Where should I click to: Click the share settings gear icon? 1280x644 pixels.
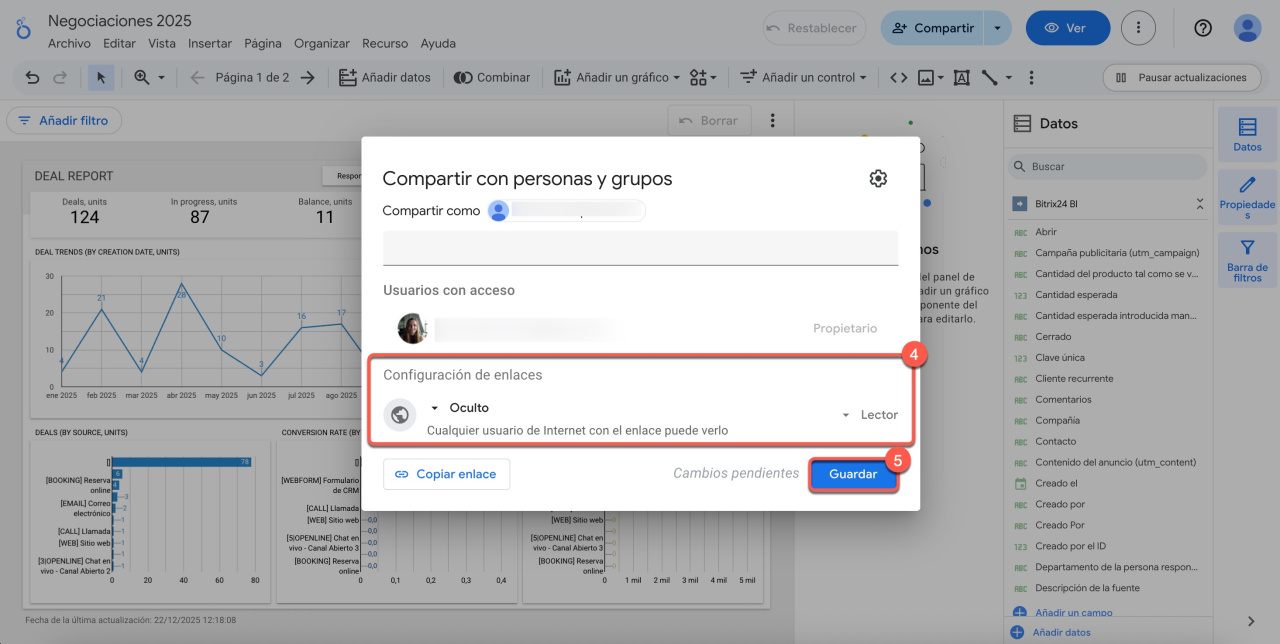[x=878, y=179]
